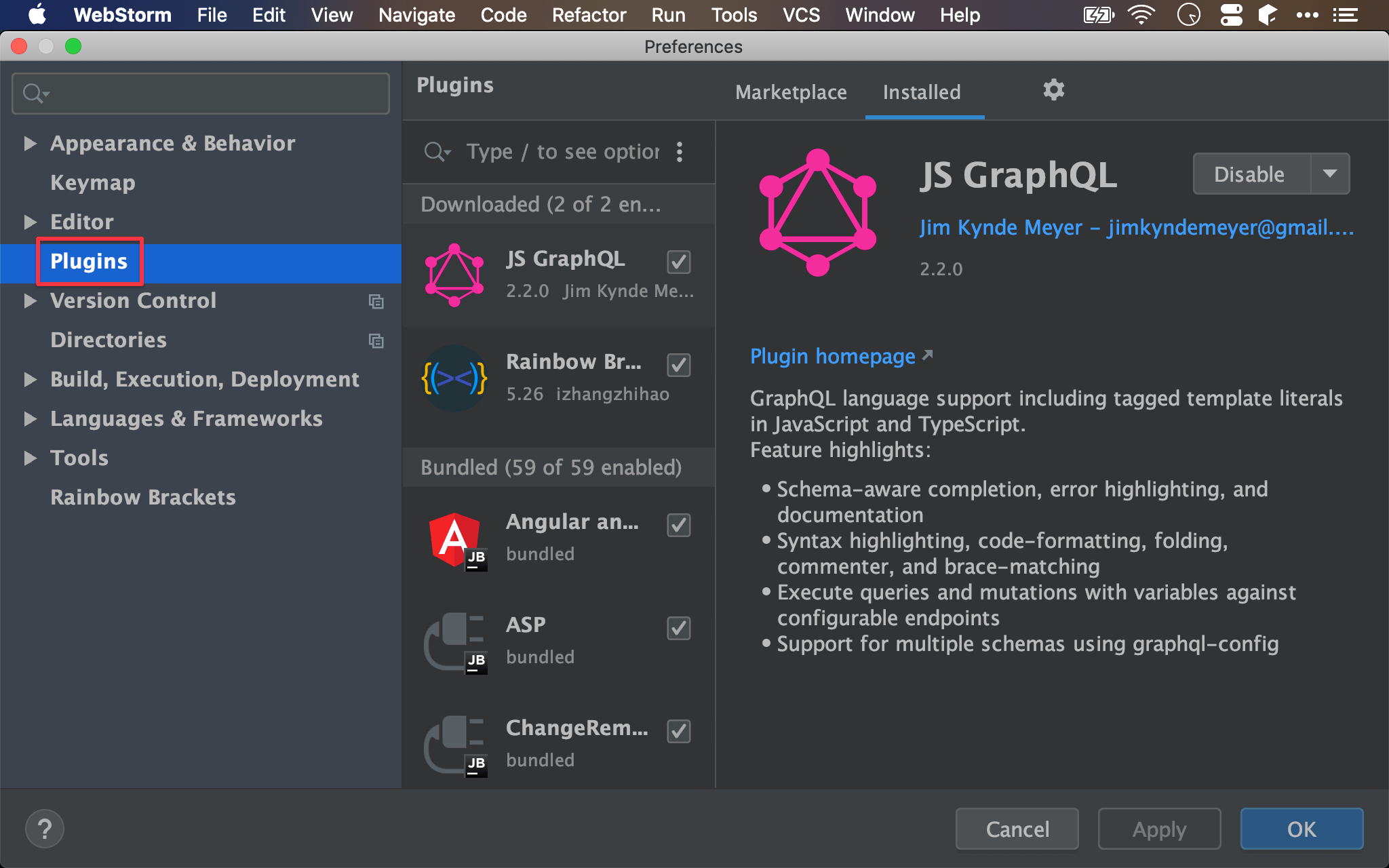
Task: Open the Help question mark button
Action: (45, 829)
